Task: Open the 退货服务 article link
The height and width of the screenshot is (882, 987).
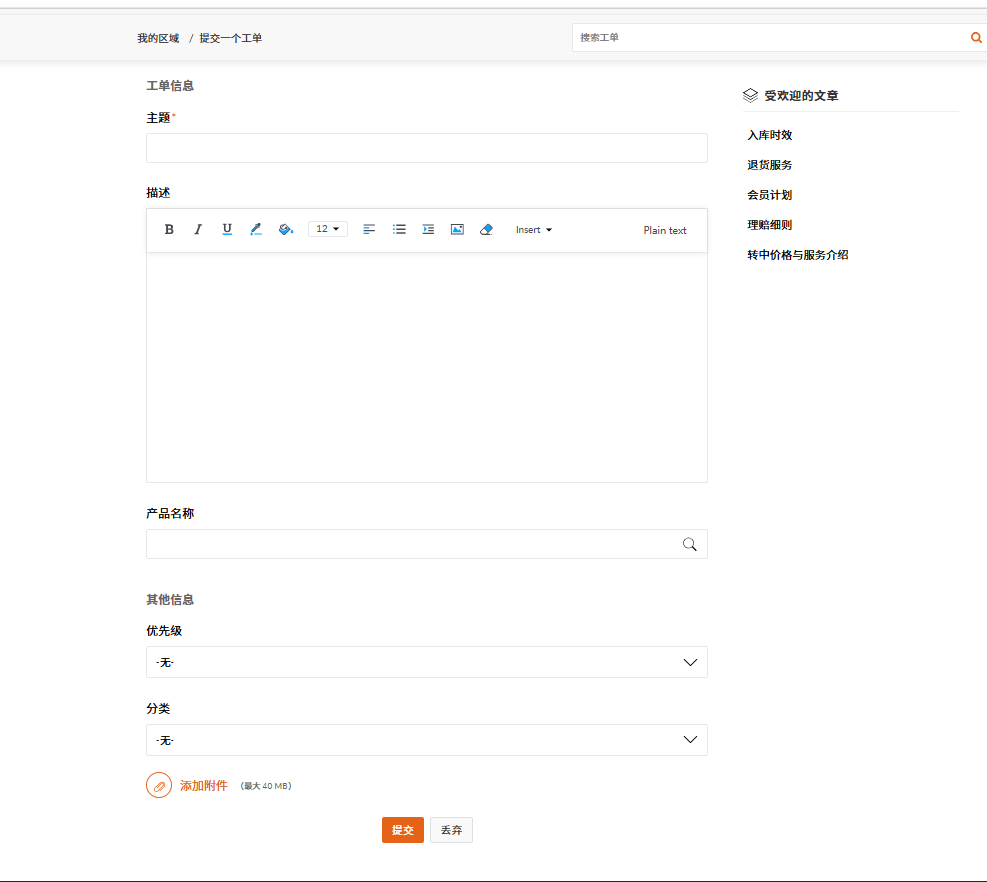Action: tap(769, 165)
